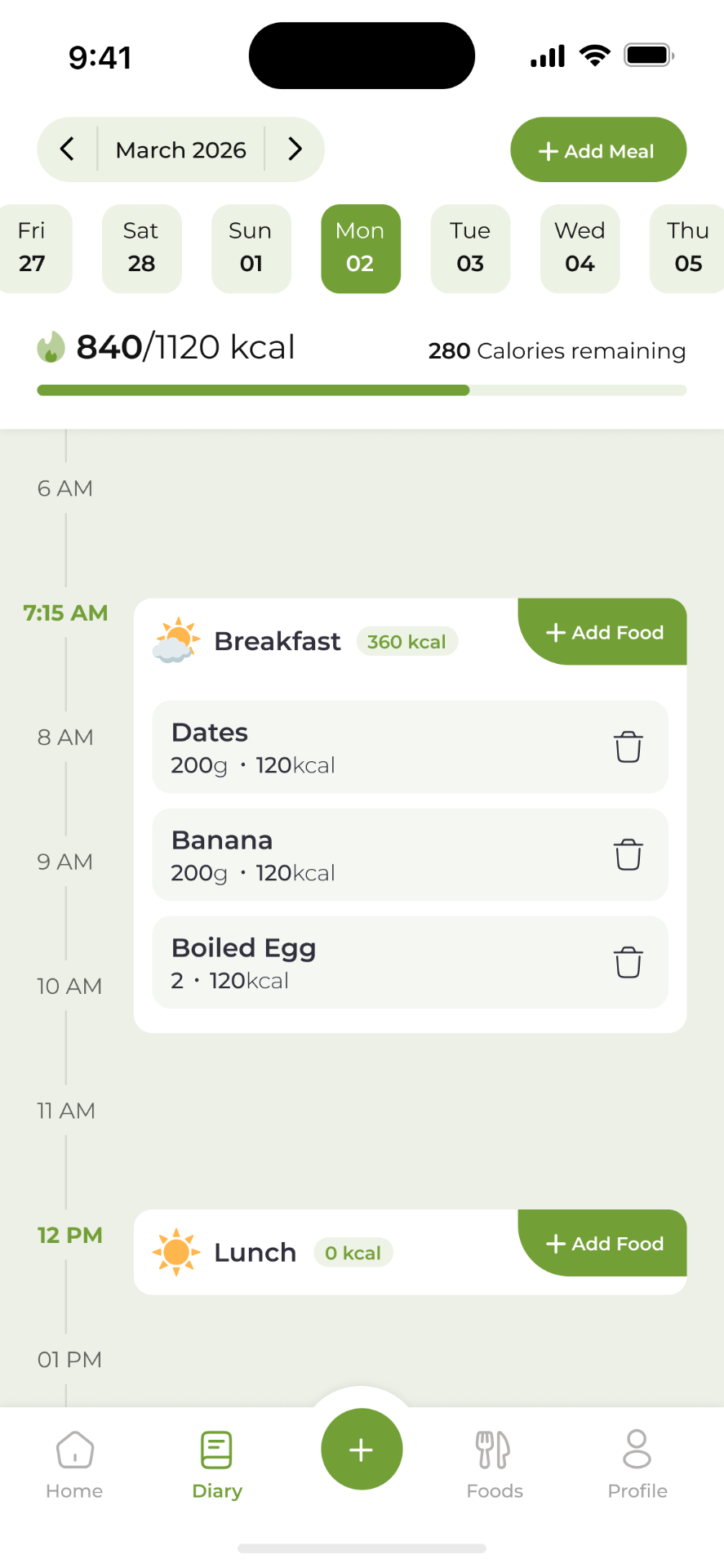Remove the Boiled Egg entry
Viewport: 724px width, 1568px height.
(628, 962)
